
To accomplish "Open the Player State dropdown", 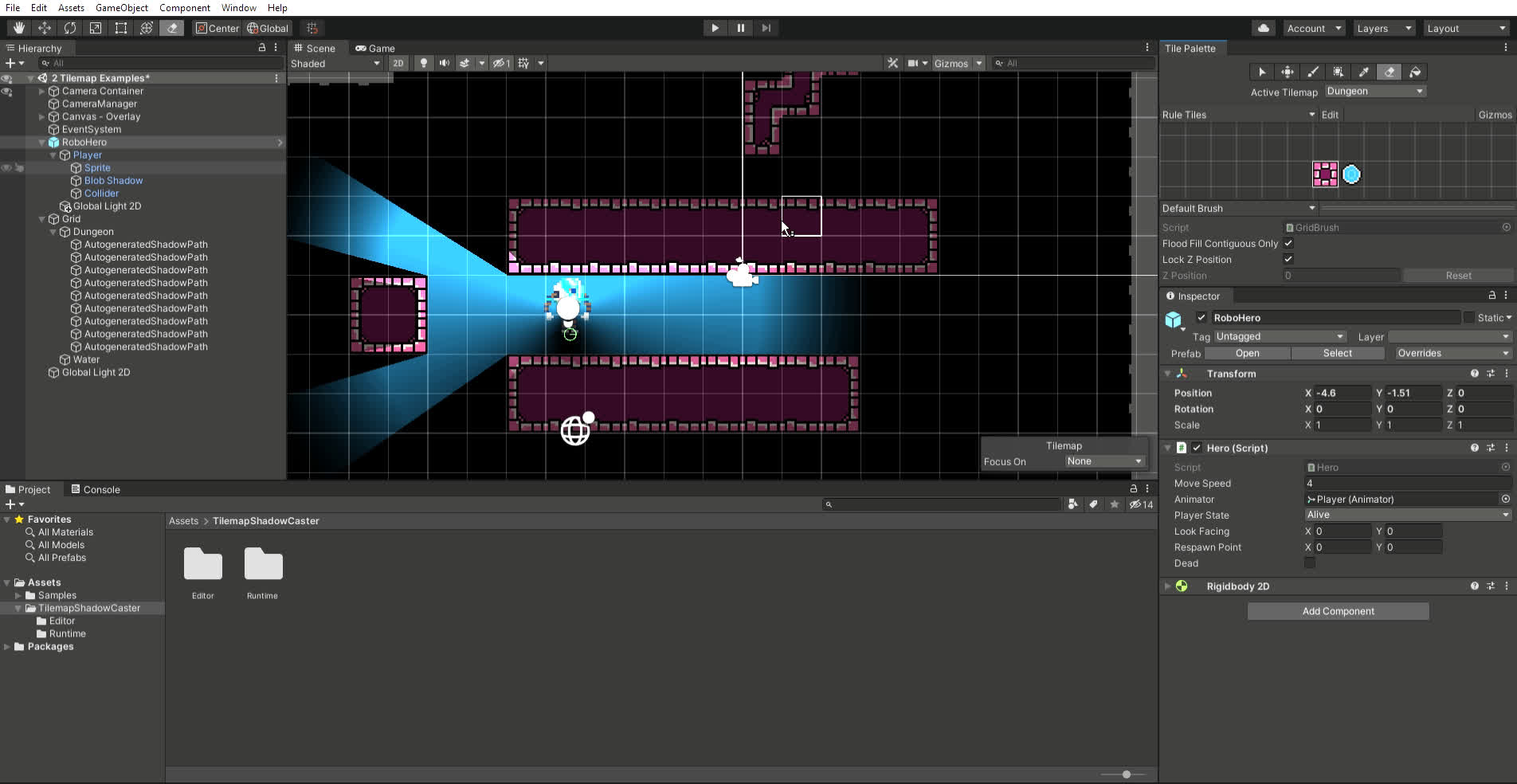I will tap(1407, 515).
